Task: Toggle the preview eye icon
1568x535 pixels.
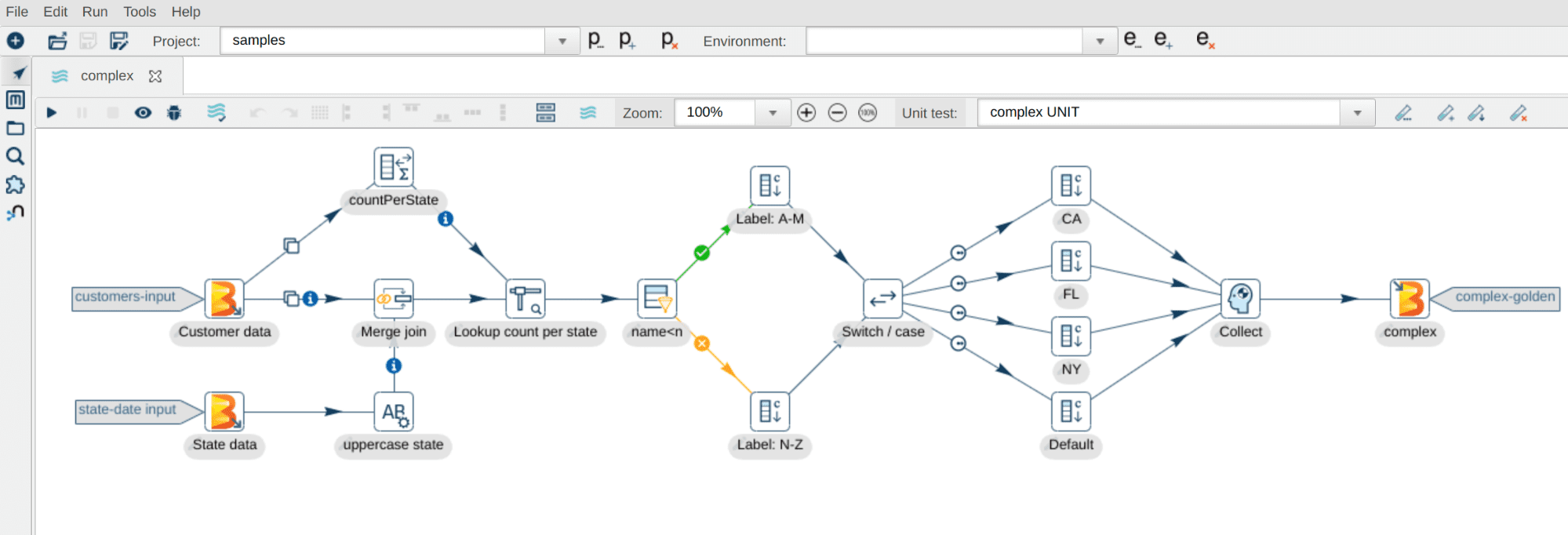Action: click(x=143, y=113)
